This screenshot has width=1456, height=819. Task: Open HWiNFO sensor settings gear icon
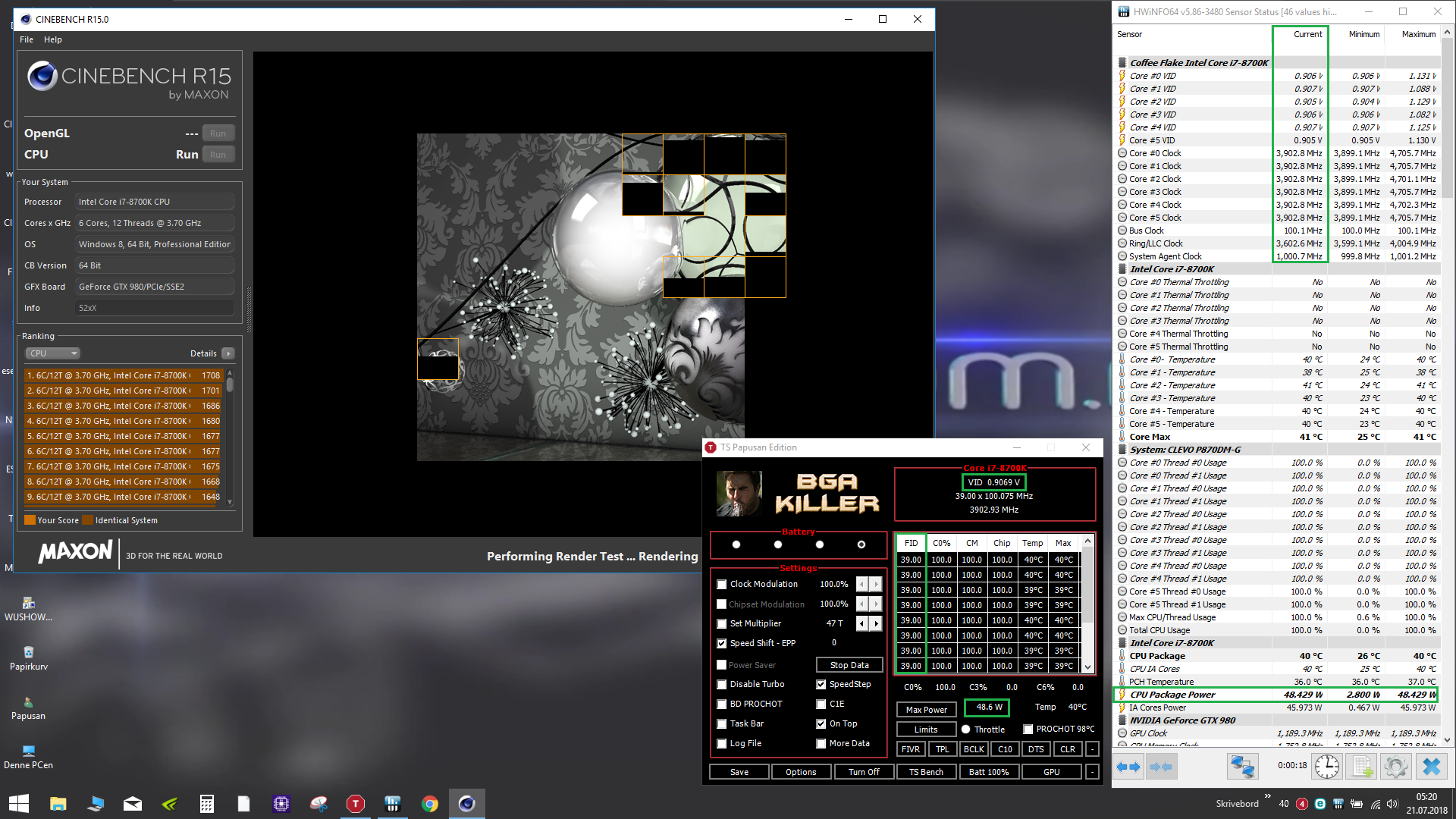pos(1395,767)
